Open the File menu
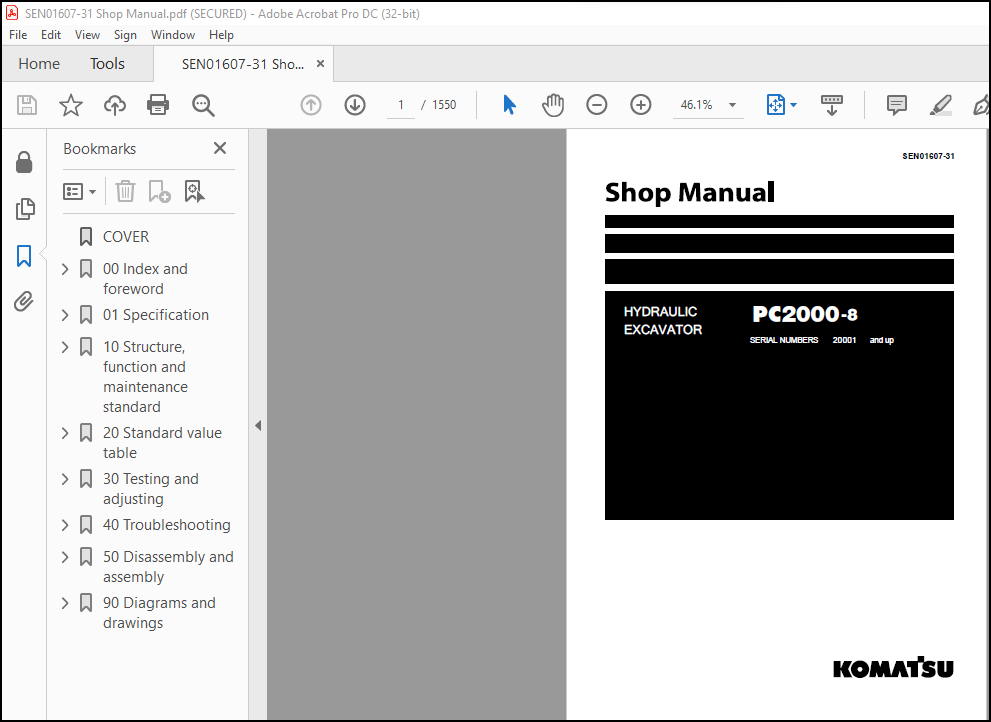This screenshot has width=991, height=722. coord(18,35)
